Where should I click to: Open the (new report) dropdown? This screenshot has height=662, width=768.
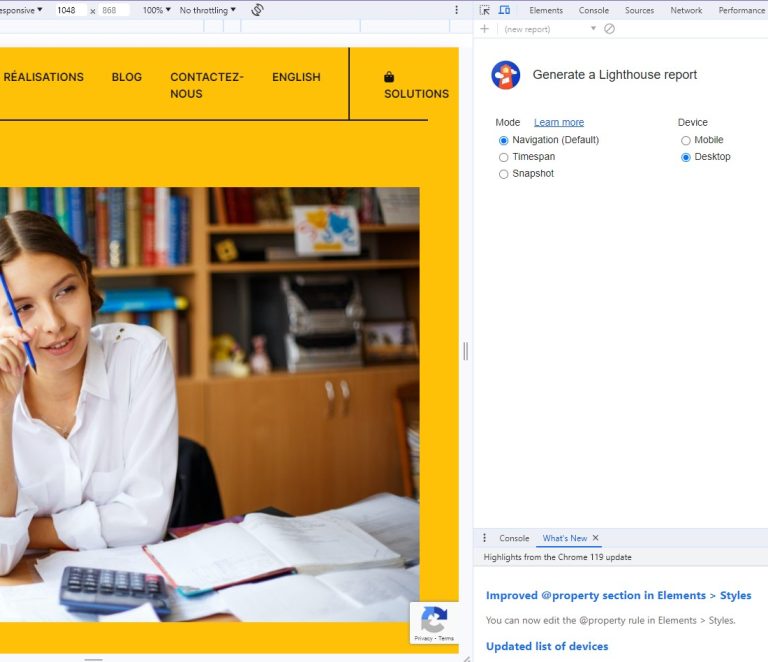coord(550,29)
